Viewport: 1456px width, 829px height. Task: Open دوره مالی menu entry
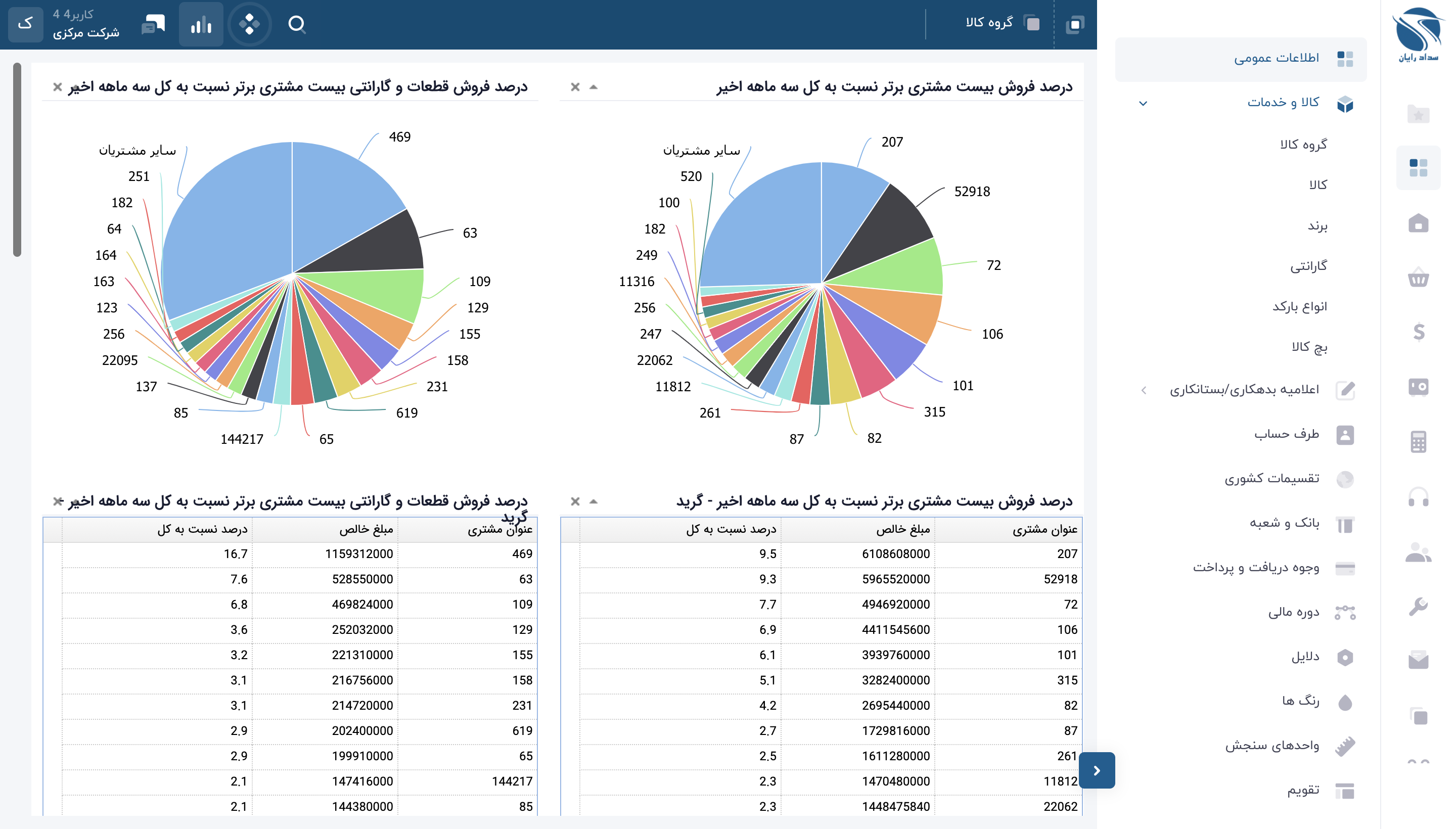(x=1293, y=612)
